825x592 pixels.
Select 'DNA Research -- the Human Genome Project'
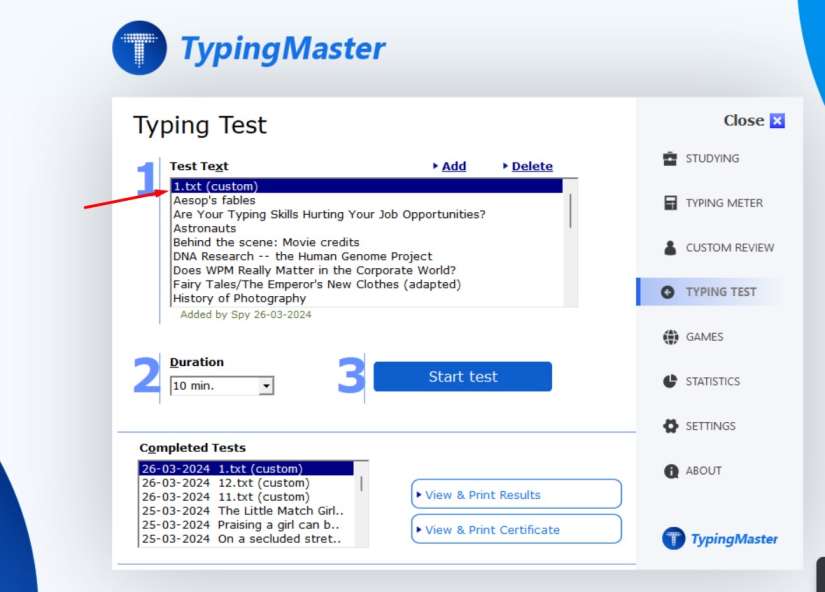click(x=367, y=256)
